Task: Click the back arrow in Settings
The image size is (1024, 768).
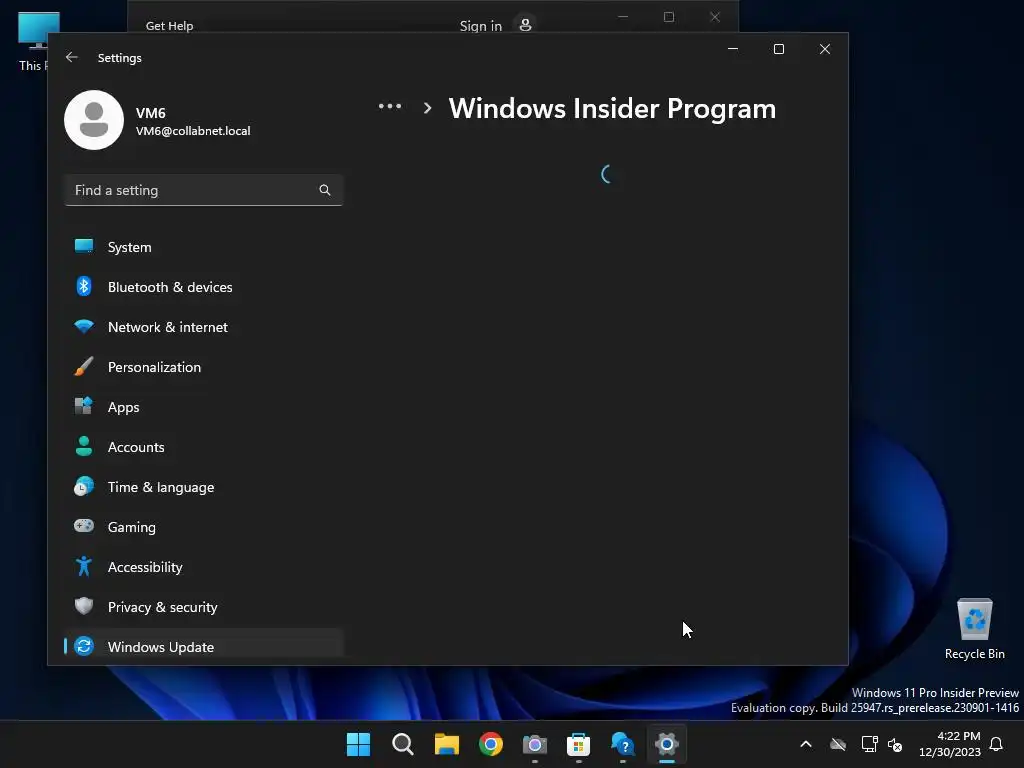Action: tap(72, 57)
